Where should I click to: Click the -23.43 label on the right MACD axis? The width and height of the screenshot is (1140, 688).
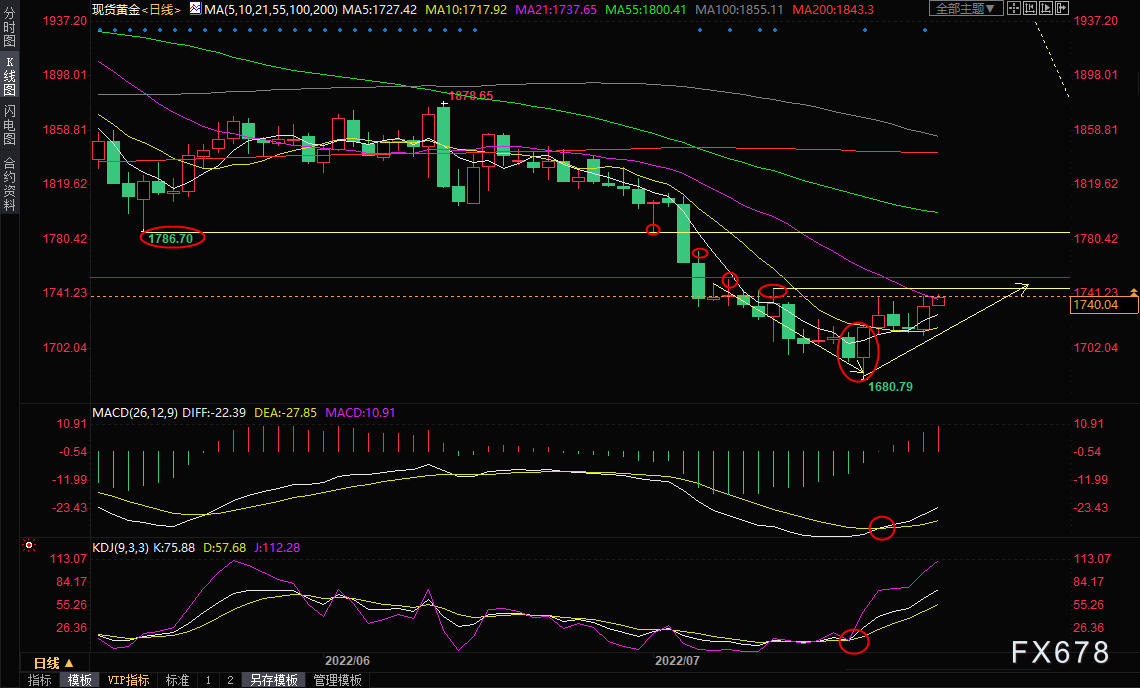tap(1091, 508)
